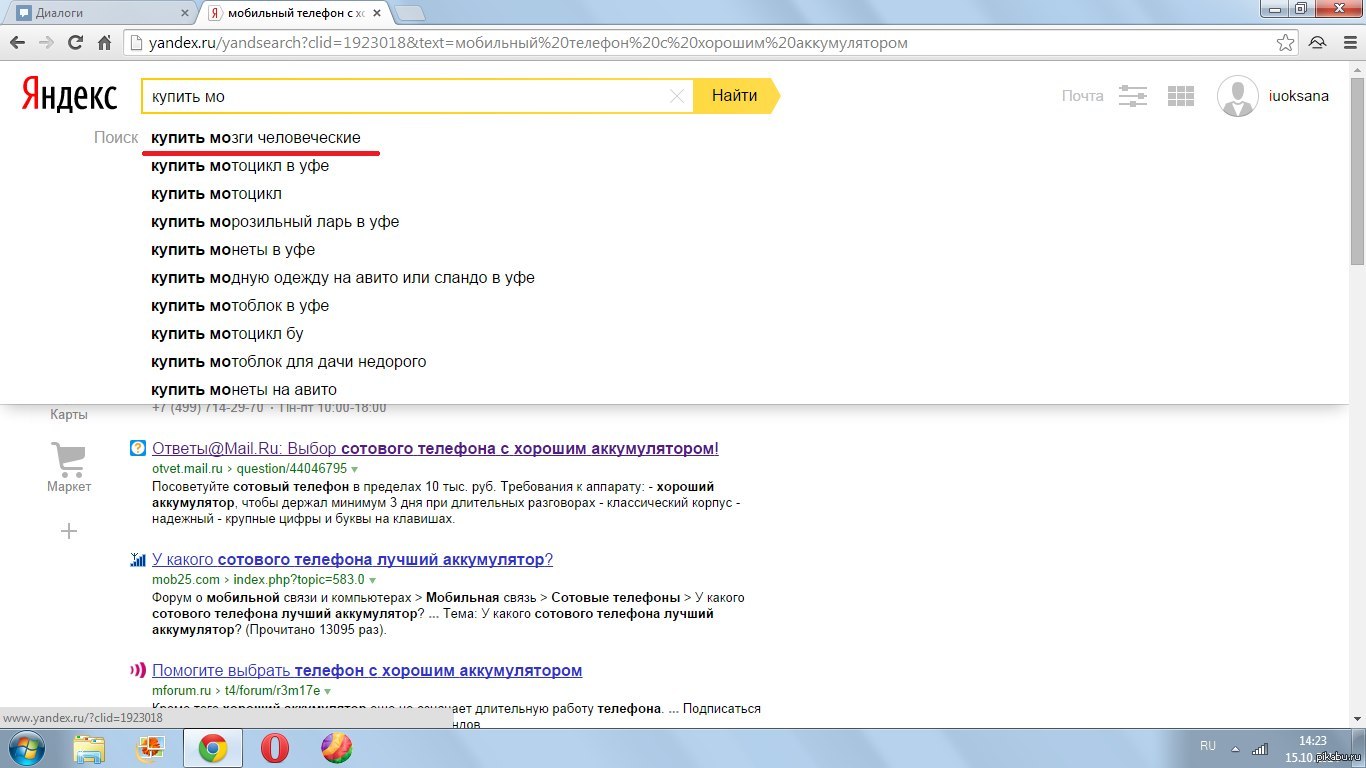Expand dropdown arrow next to mforum.ru URL
The image size is (1366, 768).
(x=327, y=691)
